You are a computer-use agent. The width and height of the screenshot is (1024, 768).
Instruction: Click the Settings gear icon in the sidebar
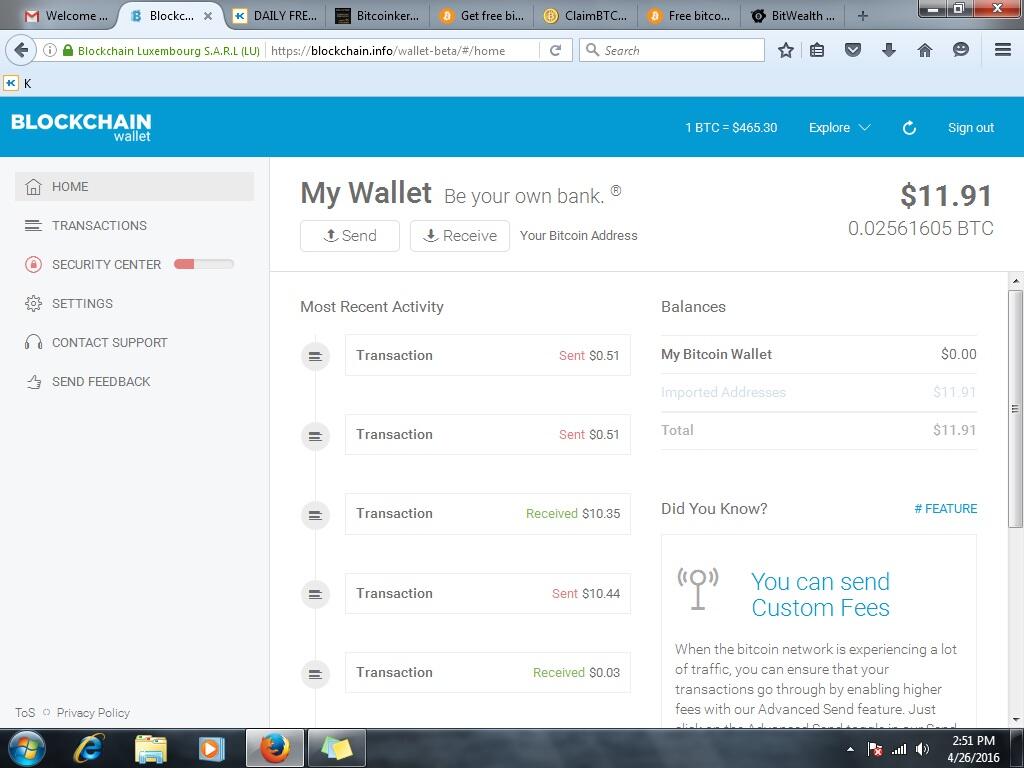pyautogui.click(x=33, y=304)
